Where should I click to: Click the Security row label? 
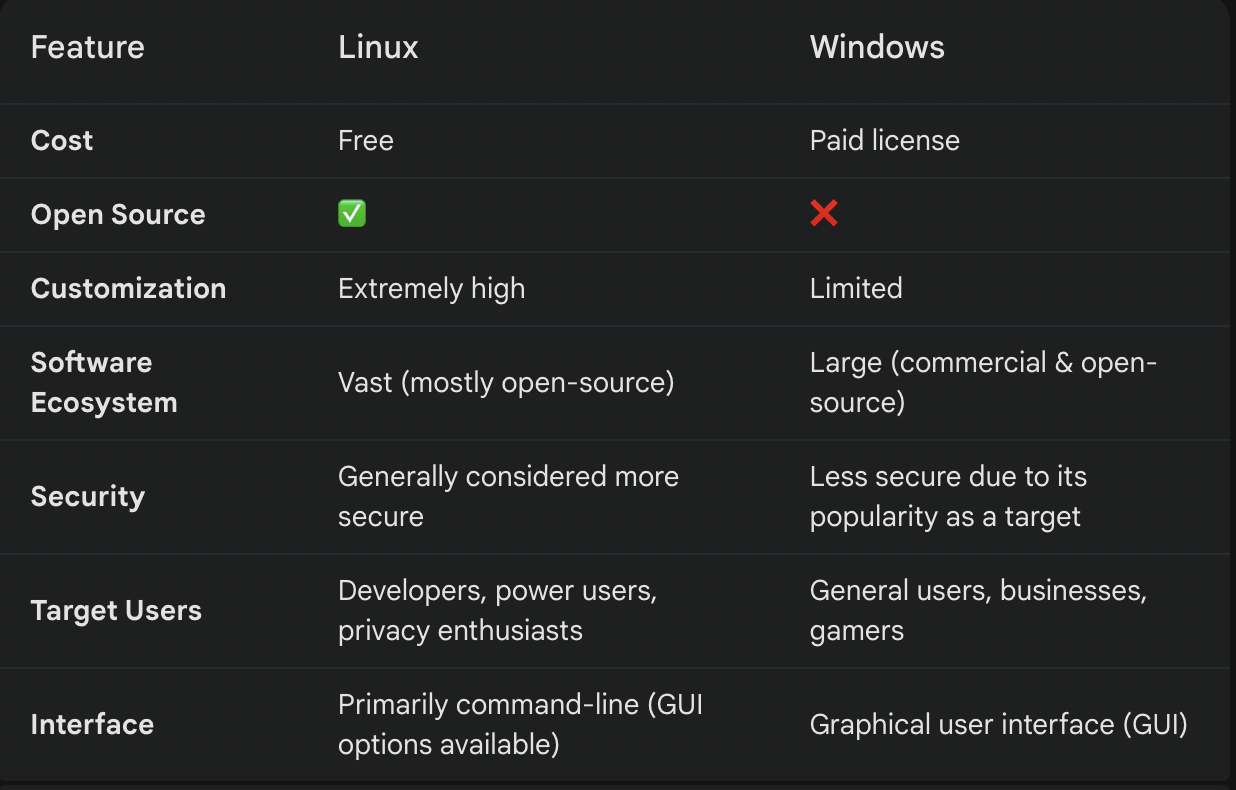click(88, 496)
